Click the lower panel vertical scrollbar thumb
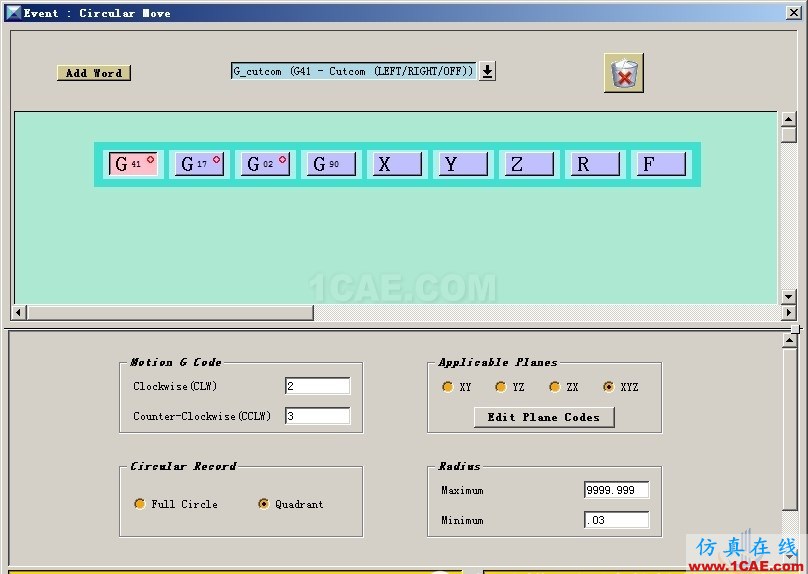808x574 pixels. [789, 429]
